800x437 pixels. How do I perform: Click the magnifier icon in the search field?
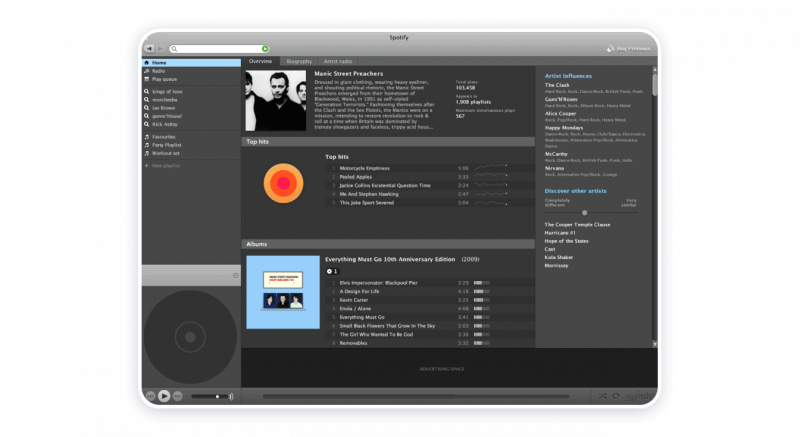[174, 49]
